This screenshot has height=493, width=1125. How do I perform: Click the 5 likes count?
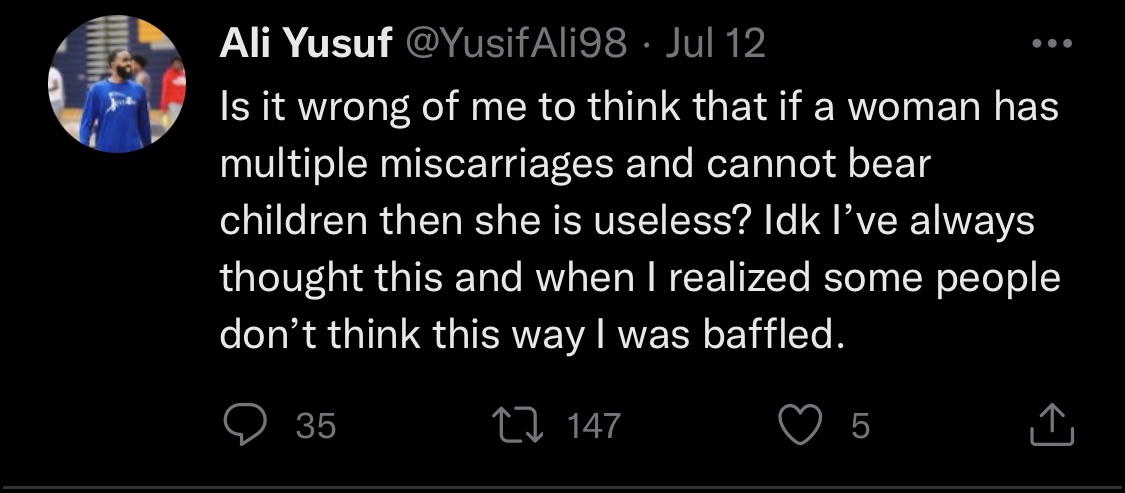[x=859, y=427]
